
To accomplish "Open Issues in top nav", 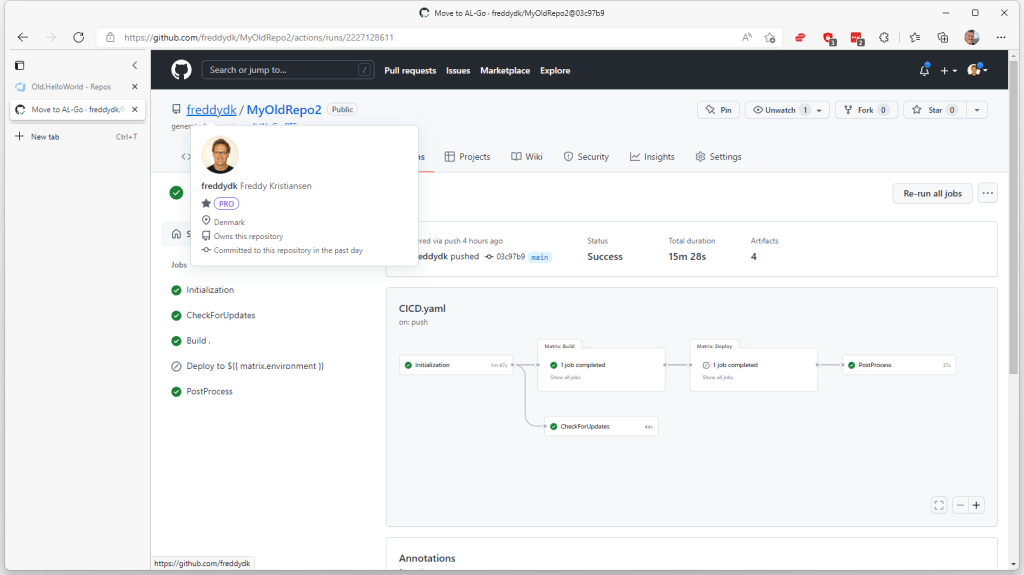I will coord(458,71).
